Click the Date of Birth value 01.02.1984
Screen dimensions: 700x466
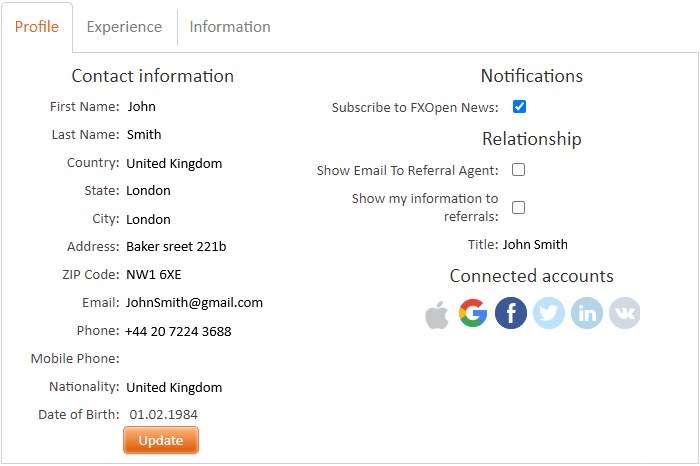coord(163,415)
